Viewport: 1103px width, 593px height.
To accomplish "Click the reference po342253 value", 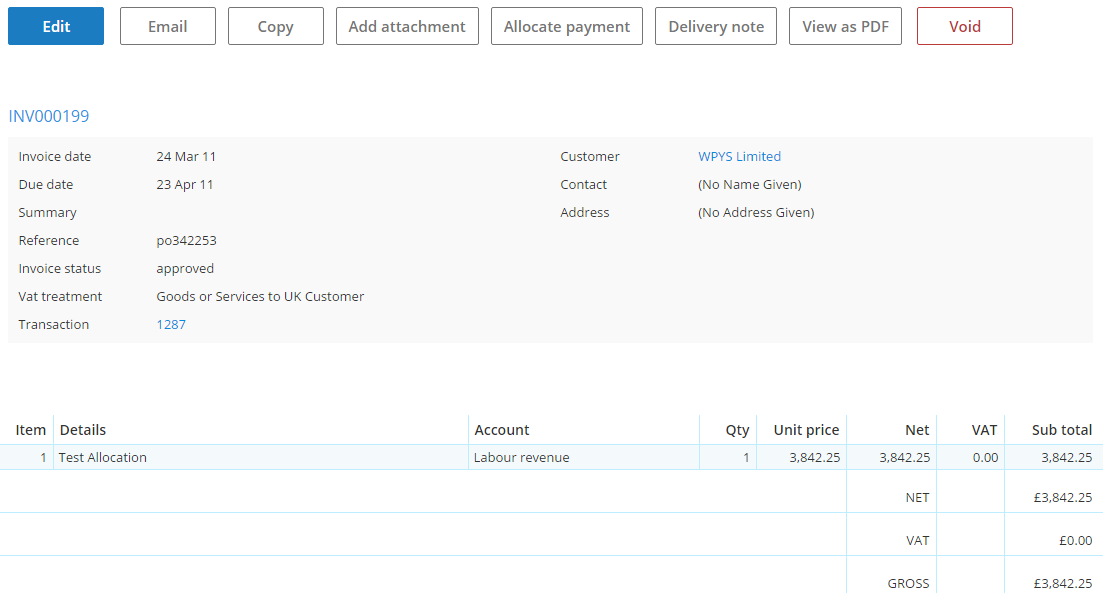I will coord(186,241).
